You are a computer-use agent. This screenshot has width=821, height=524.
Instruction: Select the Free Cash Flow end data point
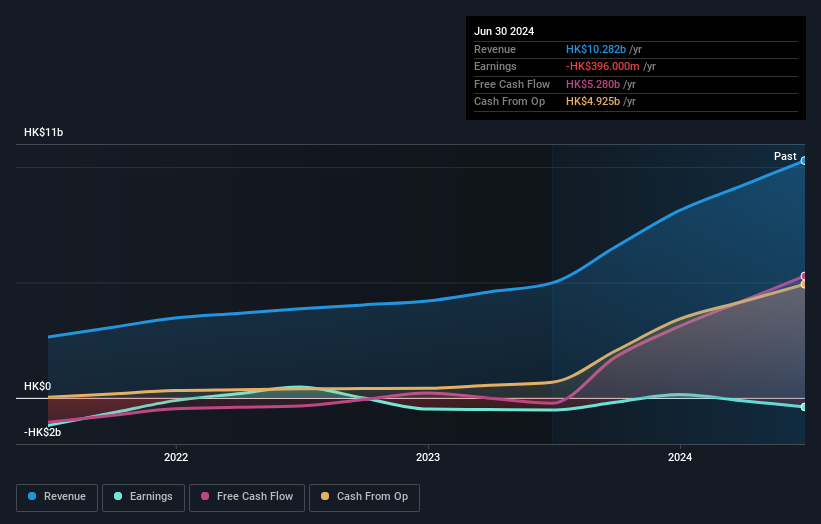point(803,276)
